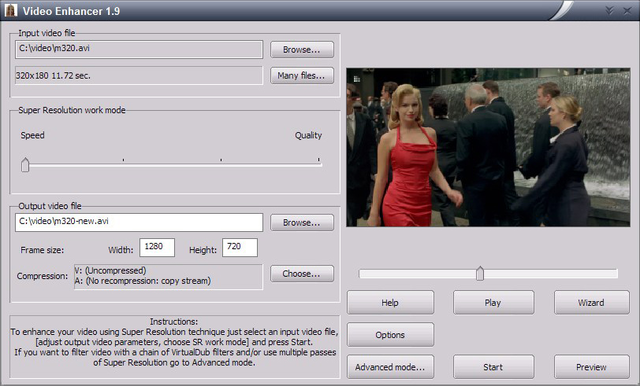Play the video preview
This screenshot has width=640, height=386.
click(x=493, y=302)
